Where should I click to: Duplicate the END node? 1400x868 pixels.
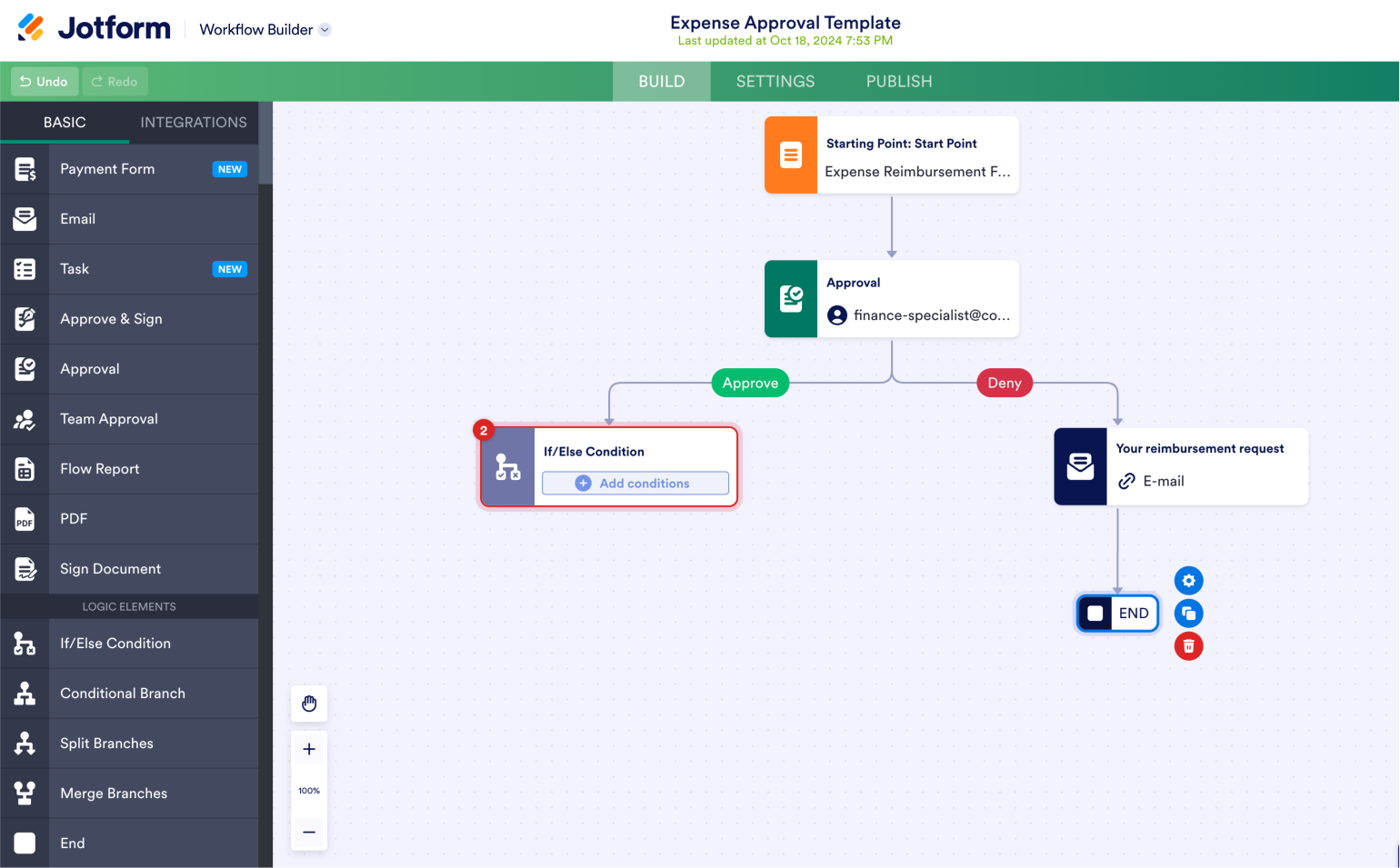click(1189, 614)
